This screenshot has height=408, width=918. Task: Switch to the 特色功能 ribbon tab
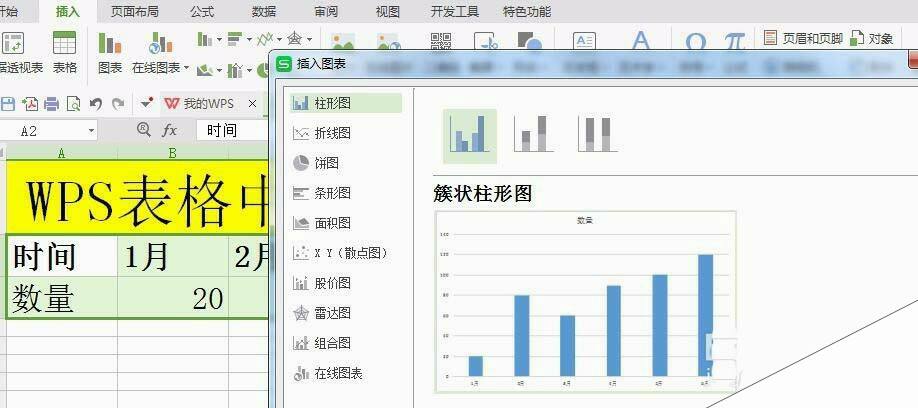point(526,11)
